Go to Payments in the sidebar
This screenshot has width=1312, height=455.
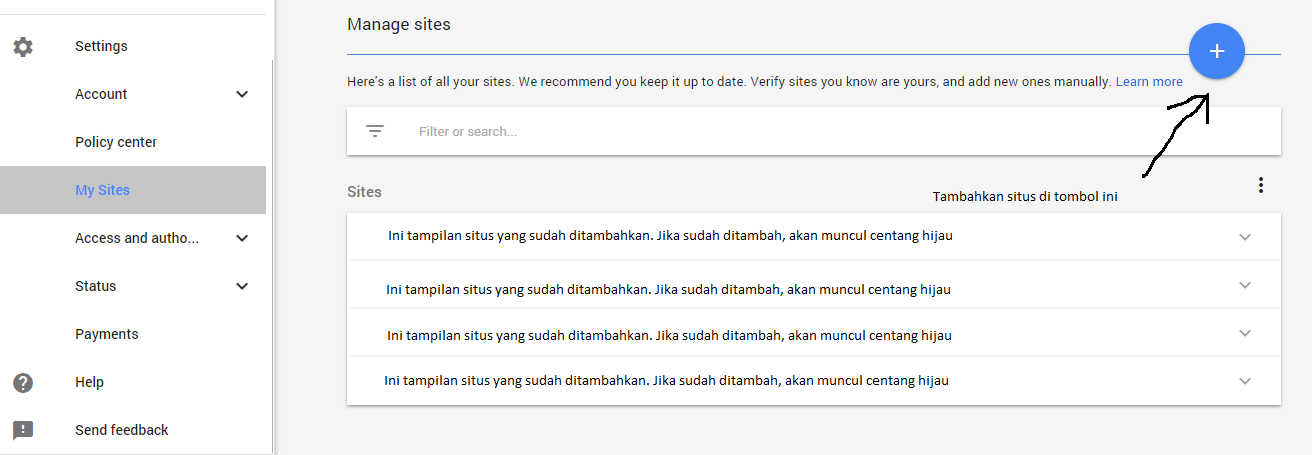tap(106, 334)
